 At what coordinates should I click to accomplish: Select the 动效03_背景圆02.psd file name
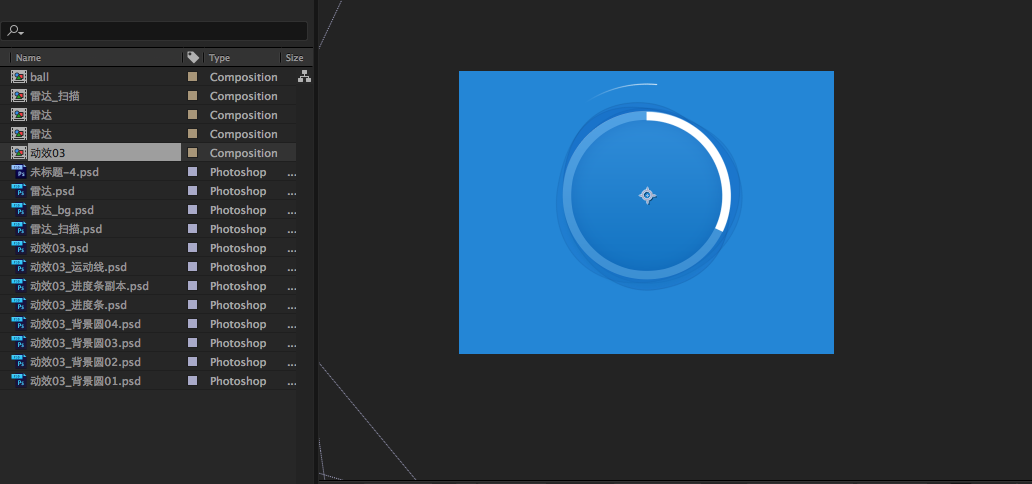tap(86, 362)
